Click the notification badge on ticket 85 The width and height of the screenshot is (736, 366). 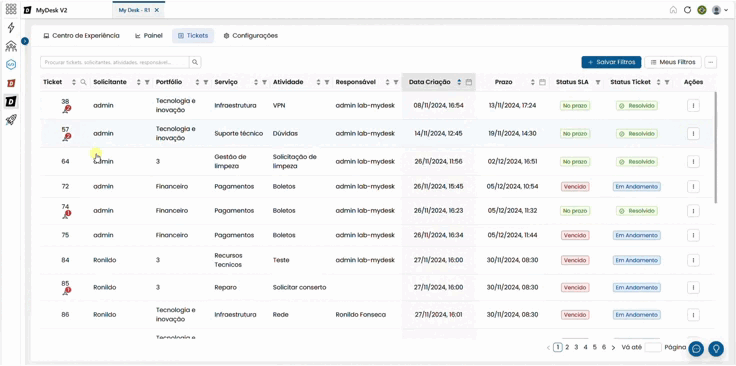click(x=67, y=291)
